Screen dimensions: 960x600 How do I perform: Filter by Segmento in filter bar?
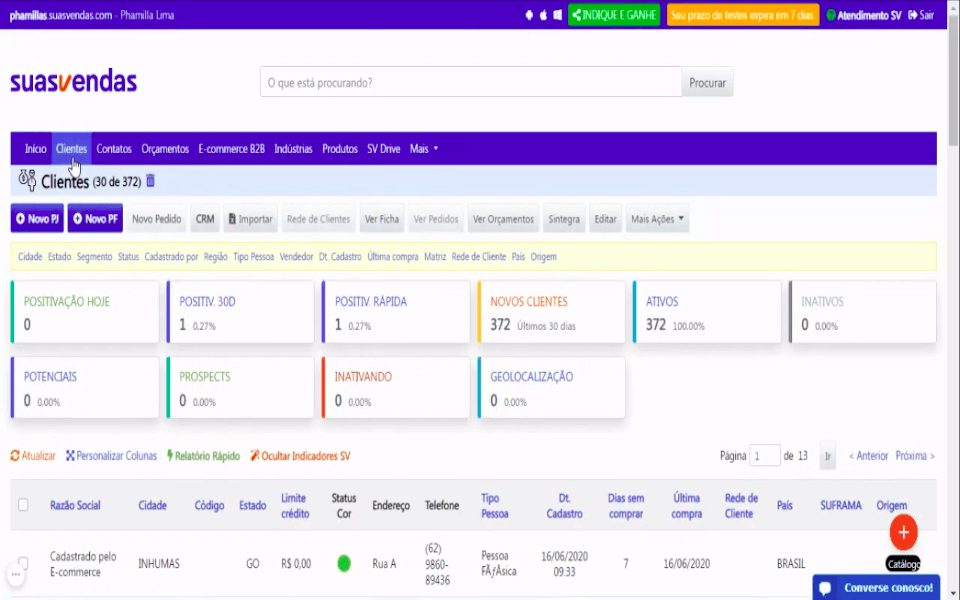(x=94, y=257)
